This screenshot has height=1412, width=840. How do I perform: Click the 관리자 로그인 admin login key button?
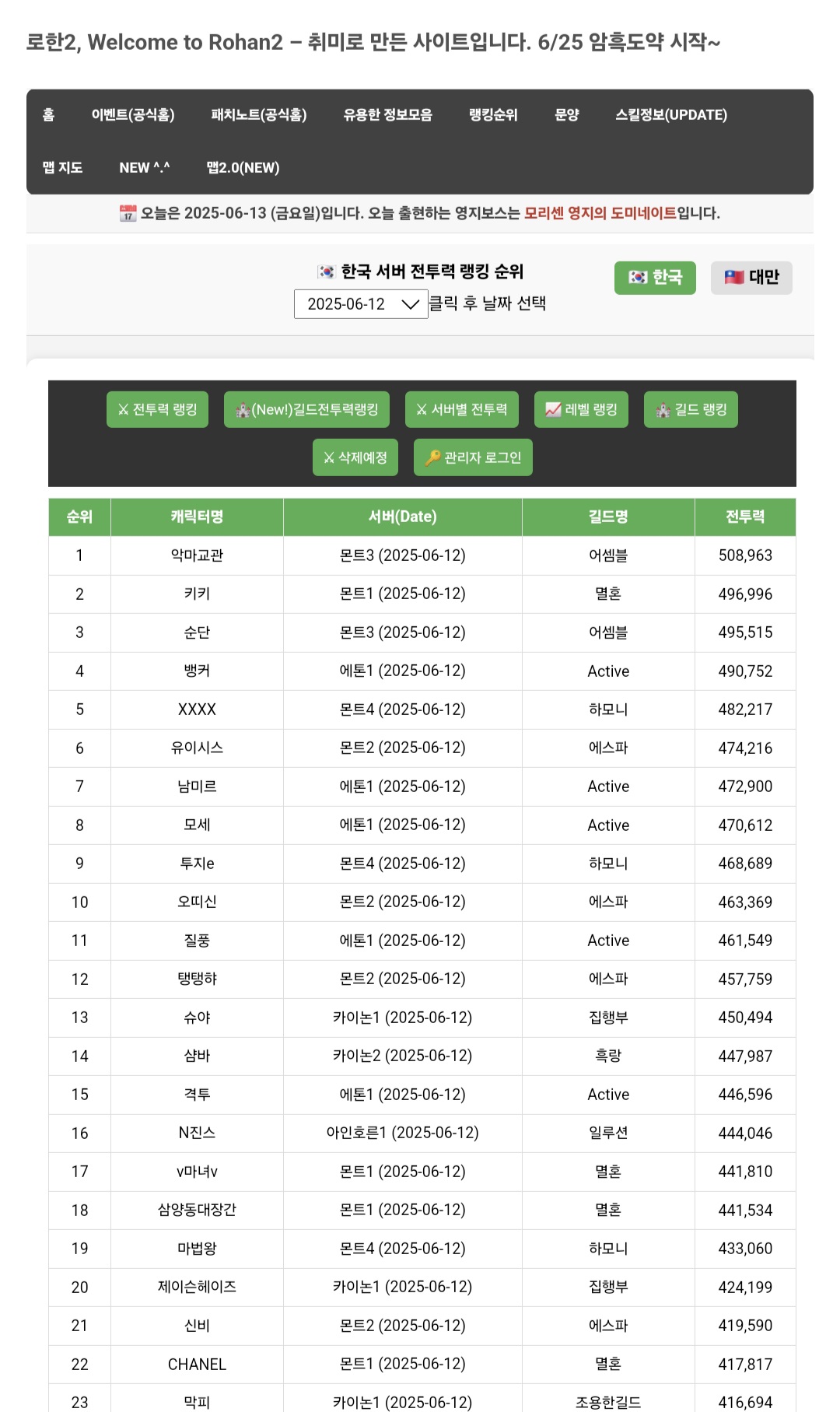473,457
